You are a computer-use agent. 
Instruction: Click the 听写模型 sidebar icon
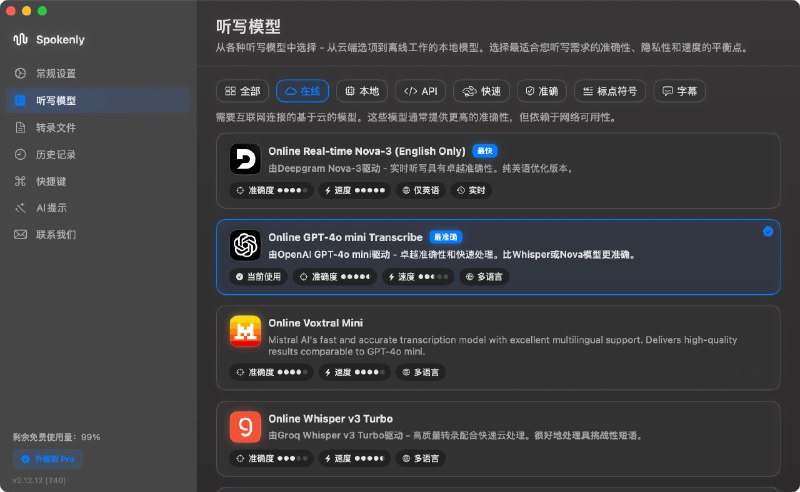point(20,101)
